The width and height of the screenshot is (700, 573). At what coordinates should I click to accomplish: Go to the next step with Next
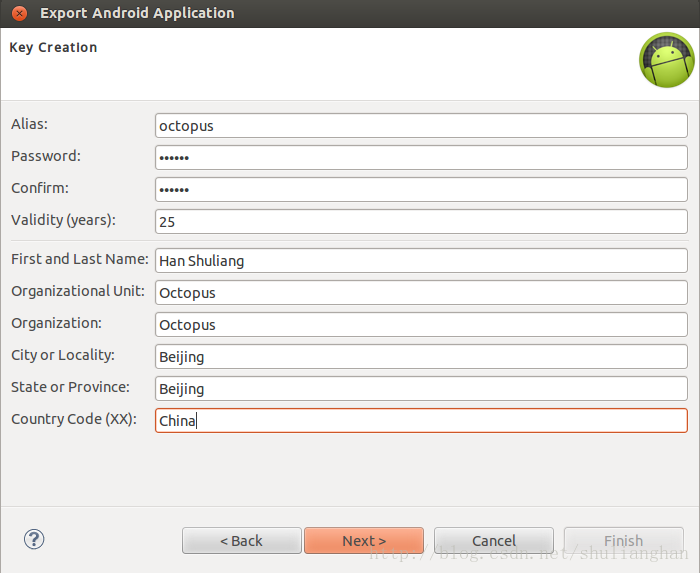[364, 540]
